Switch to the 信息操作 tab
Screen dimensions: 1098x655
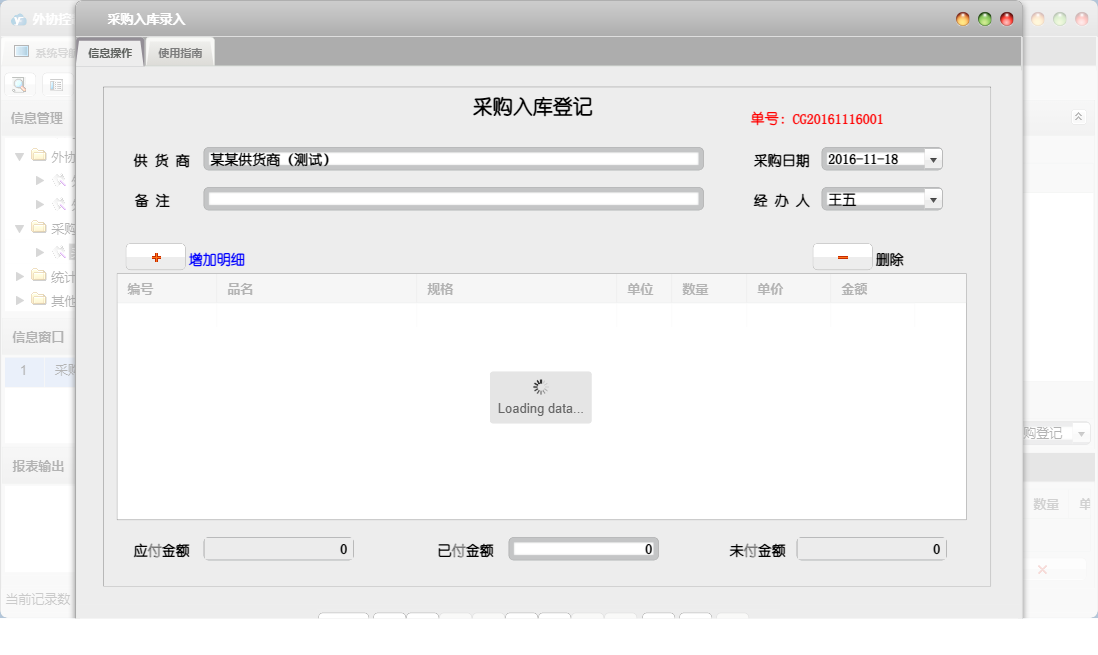pyautogui.click(x=110, y=51)
